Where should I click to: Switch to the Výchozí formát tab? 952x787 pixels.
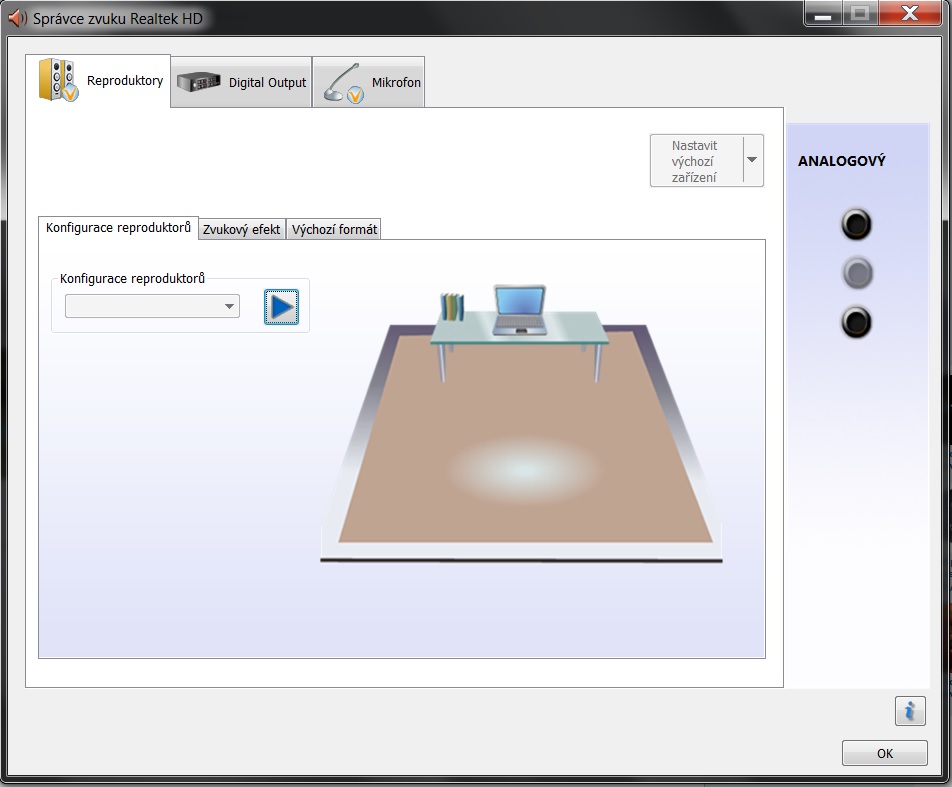point(334,230)
